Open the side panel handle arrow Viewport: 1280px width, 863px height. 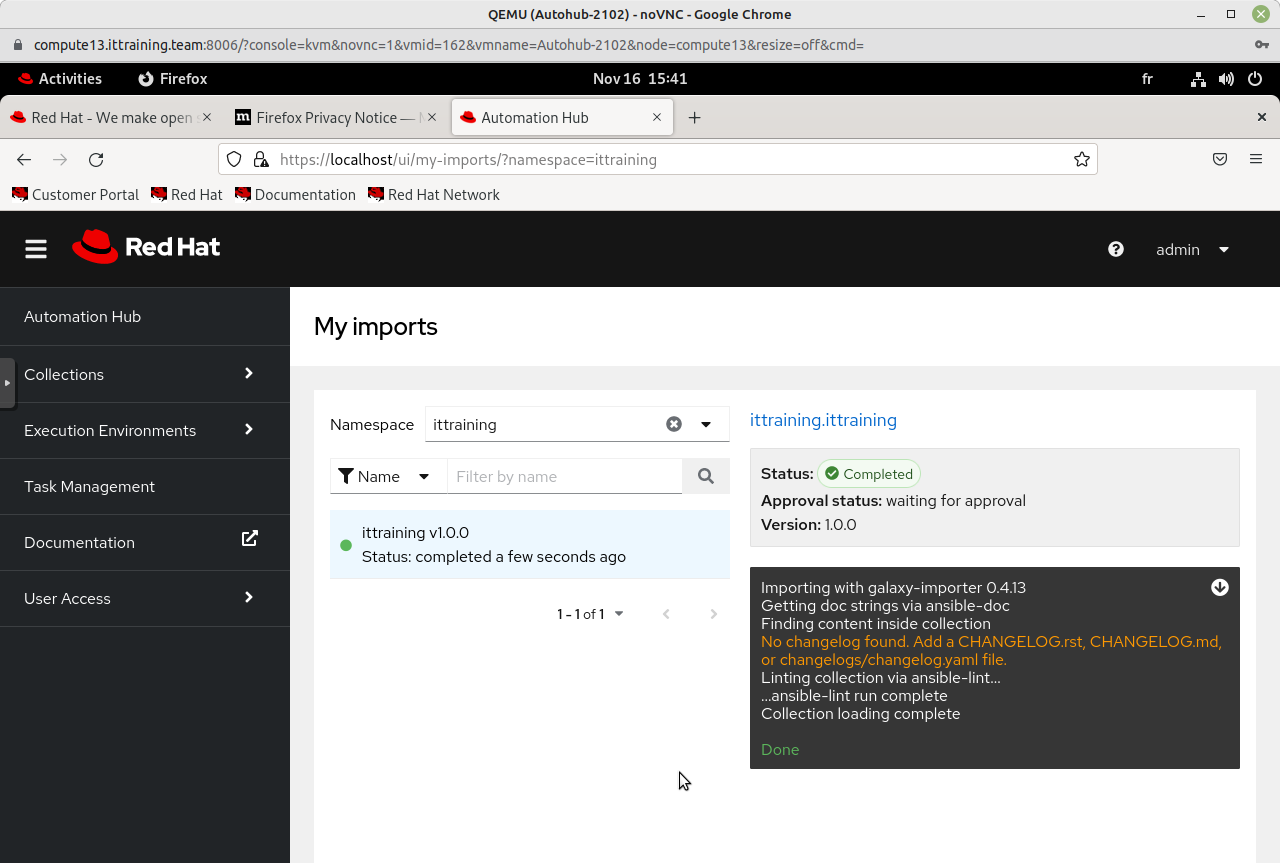point(7,383)
